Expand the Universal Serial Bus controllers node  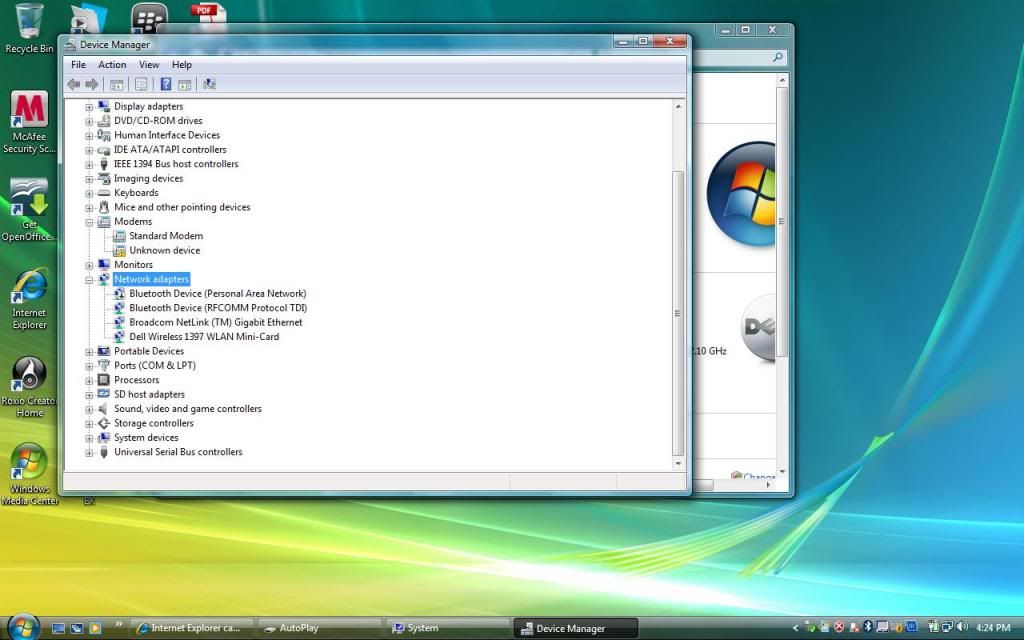[x=89, y=451]
